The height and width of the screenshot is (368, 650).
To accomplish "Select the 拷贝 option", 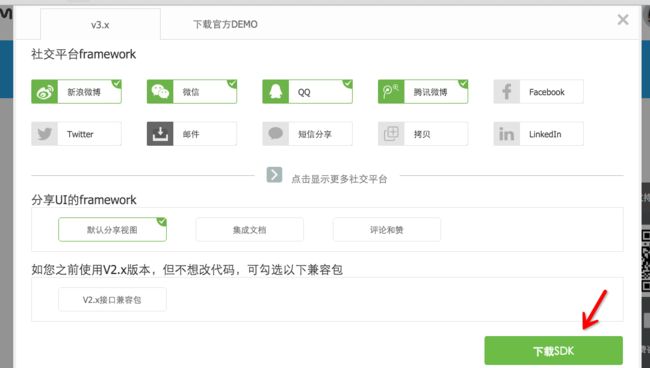I will click(x=423, y=134).
